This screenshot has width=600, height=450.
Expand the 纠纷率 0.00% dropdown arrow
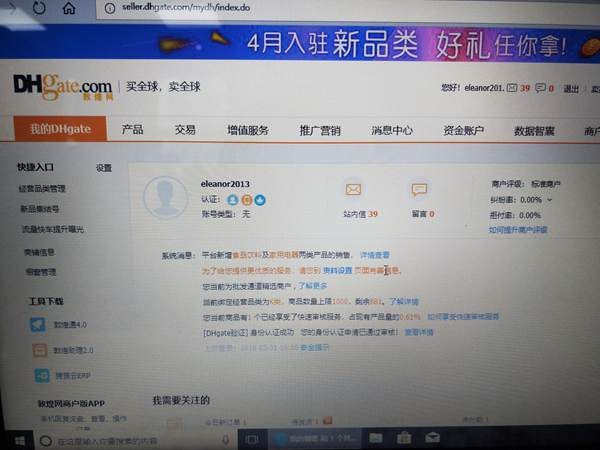coord(550,200)
